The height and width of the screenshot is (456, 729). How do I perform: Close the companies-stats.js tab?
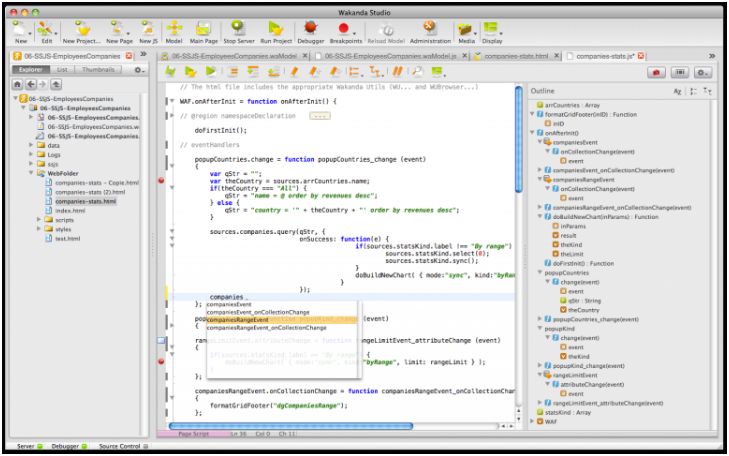[x=641, y=56]
